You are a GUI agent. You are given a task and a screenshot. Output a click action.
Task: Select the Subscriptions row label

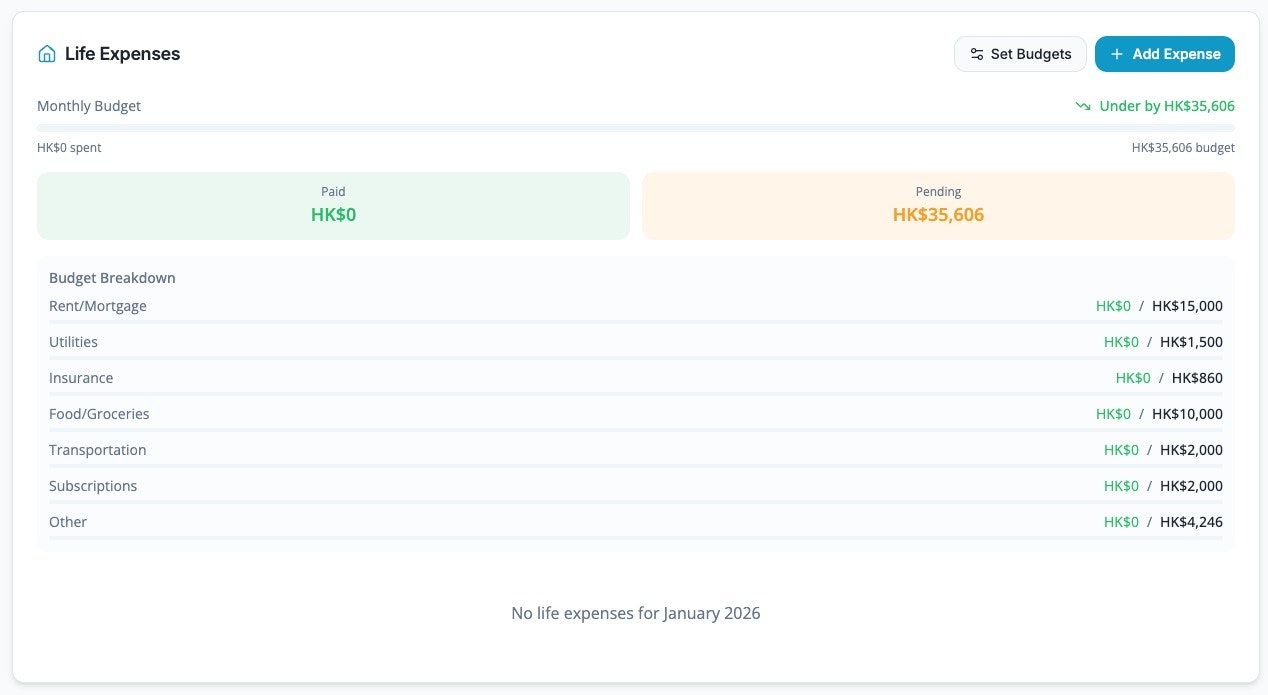coord(93,486)
